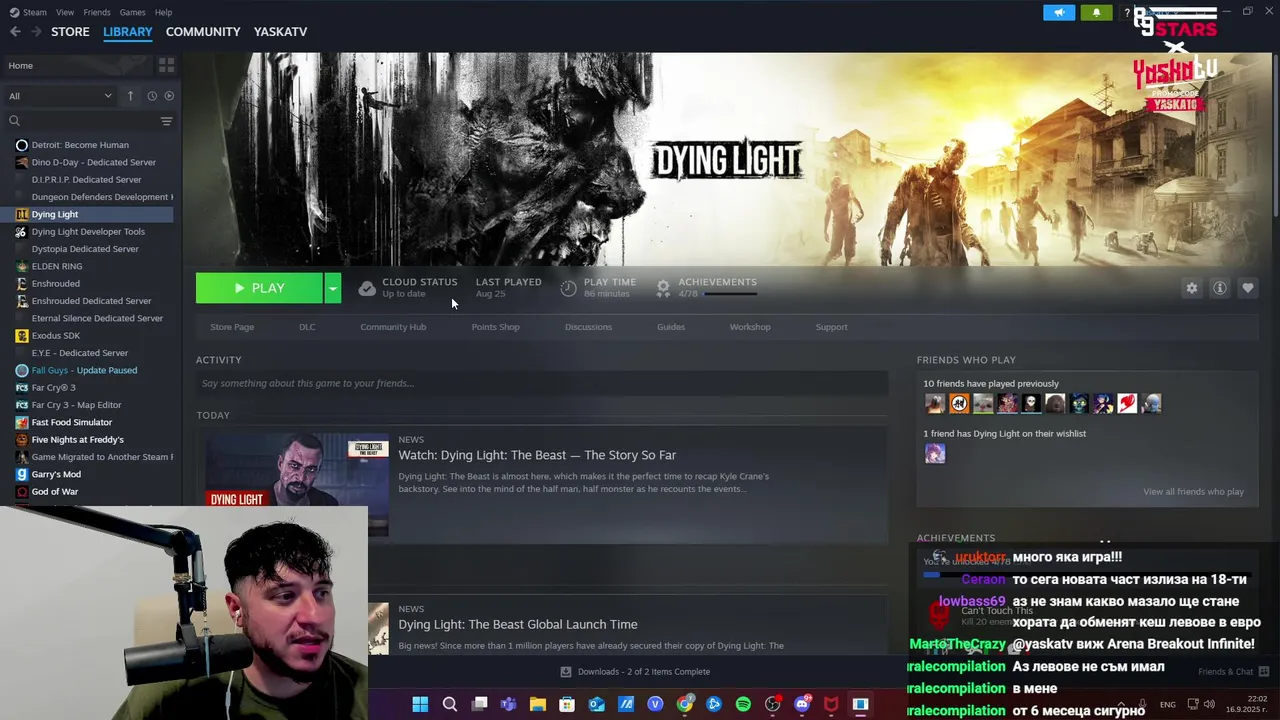Screen dimensions: 1280x720
Task: Click the library search magnifier icon
Action: click(14, 121)
